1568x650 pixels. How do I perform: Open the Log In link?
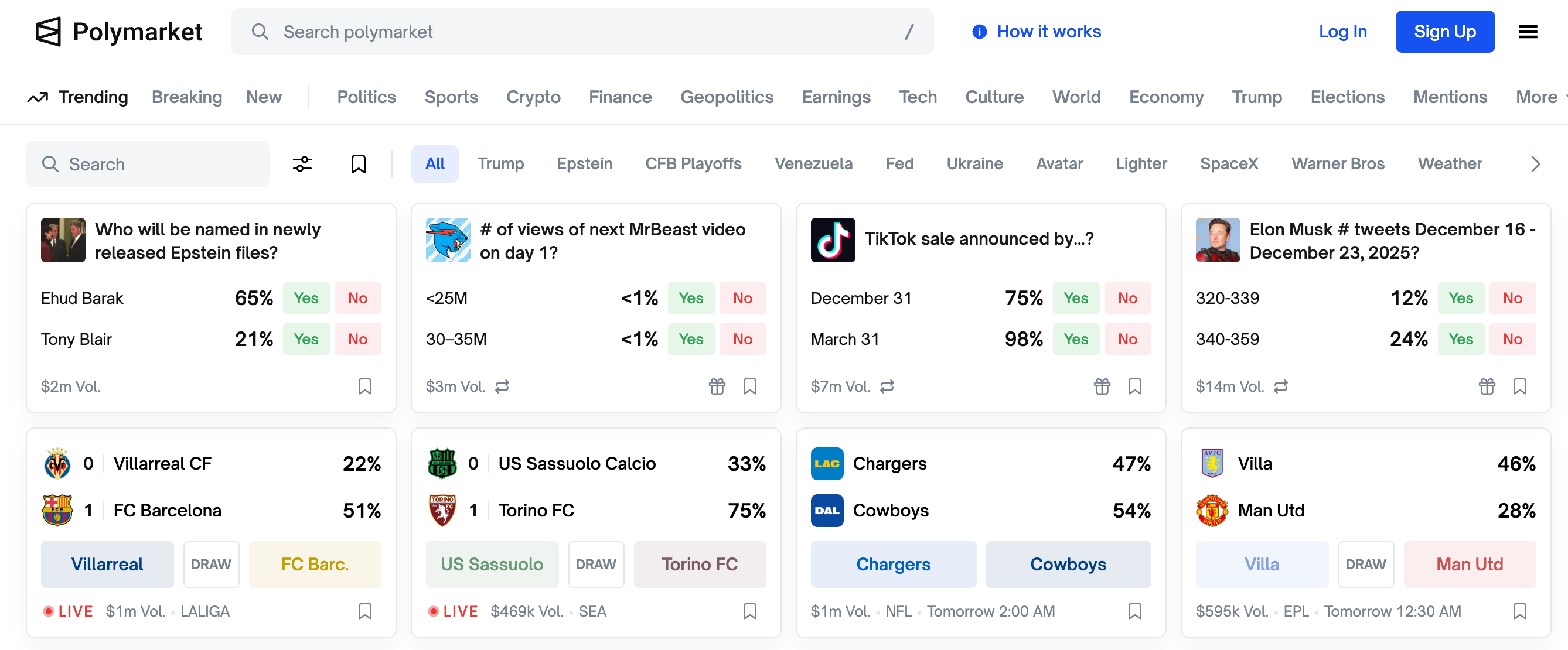[x=1342, y=32]
